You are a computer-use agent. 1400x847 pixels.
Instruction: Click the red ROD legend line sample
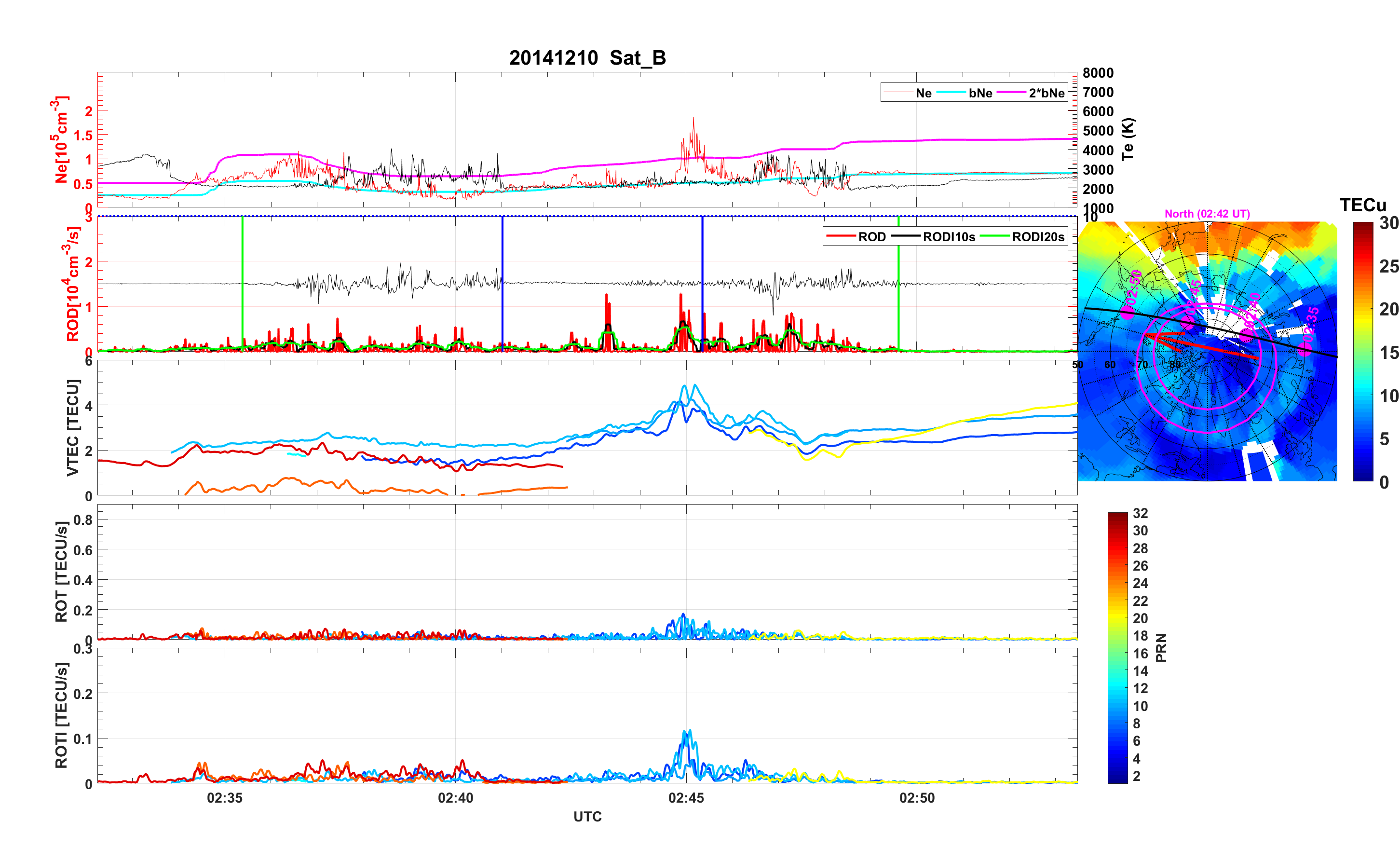[x=841, y=236]
